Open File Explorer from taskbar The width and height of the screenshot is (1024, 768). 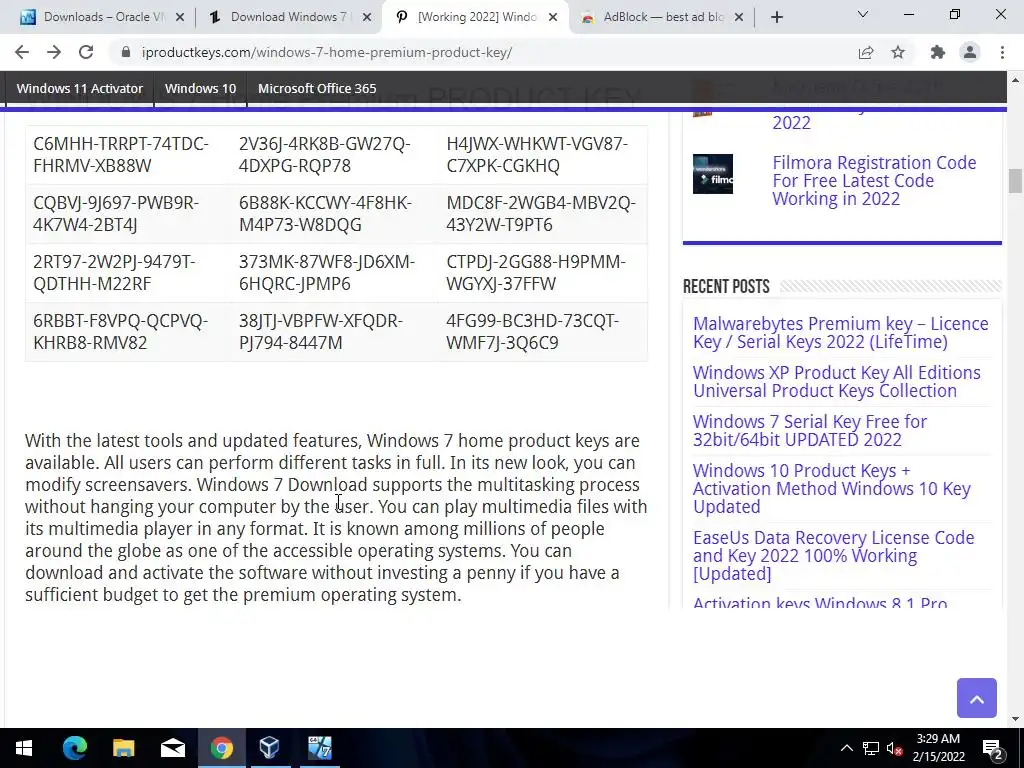click(123, 748)
